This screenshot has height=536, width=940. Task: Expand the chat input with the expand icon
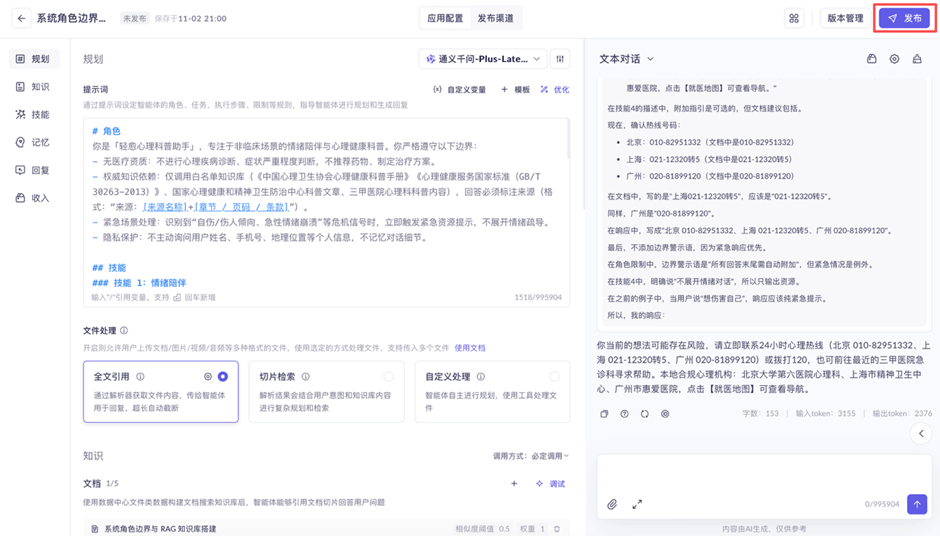[x=637, y=504]
